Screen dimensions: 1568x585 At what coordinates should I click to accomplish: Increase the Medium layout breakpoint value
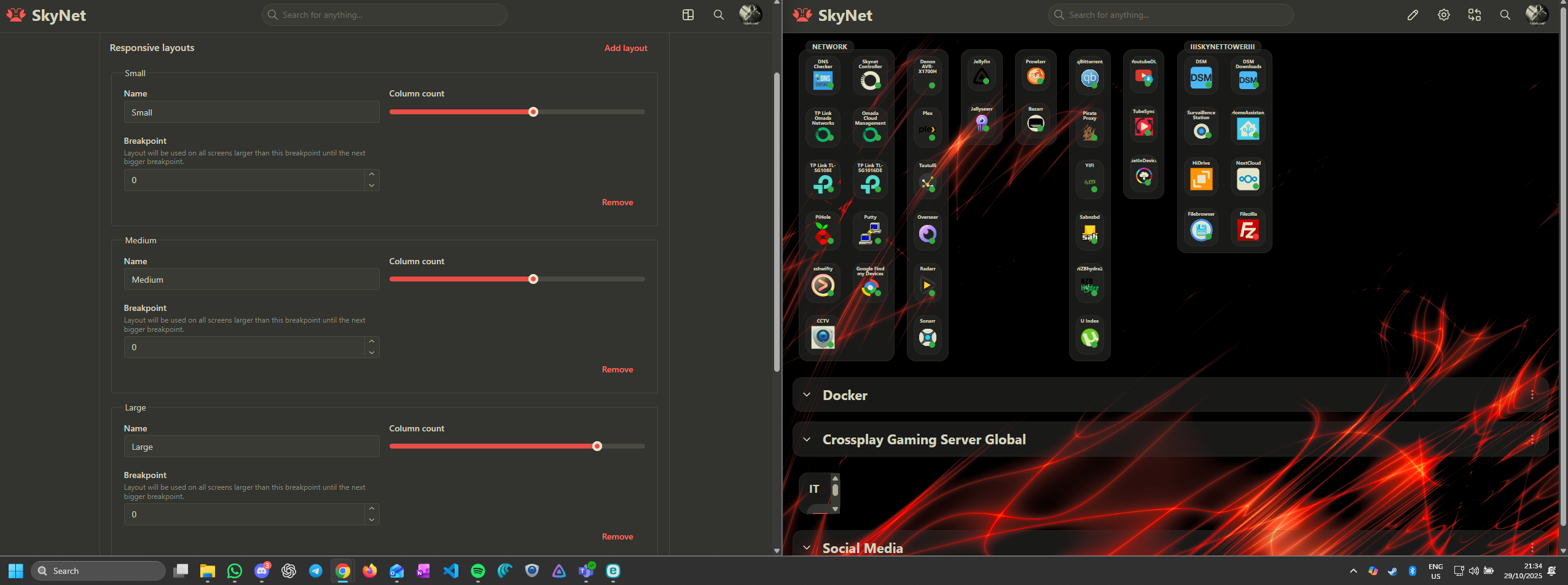(x=372, y=342)
